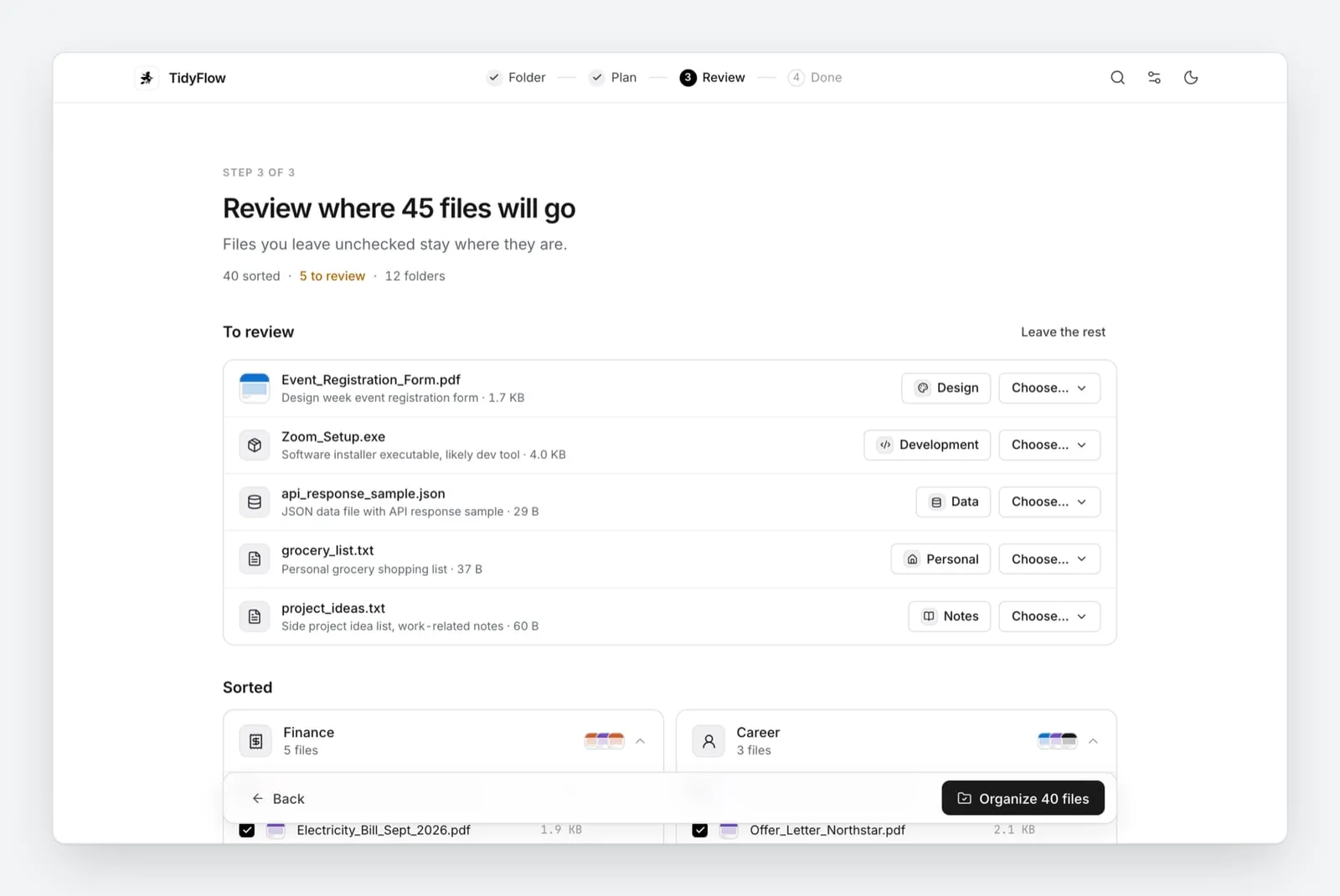Image resolution: width=1340 pixels, height=896 pixels.
Task: Click the Electricity_Bill_Sept_2026.pdf file name
Action: pyautogui.click(x=384, y=831)
